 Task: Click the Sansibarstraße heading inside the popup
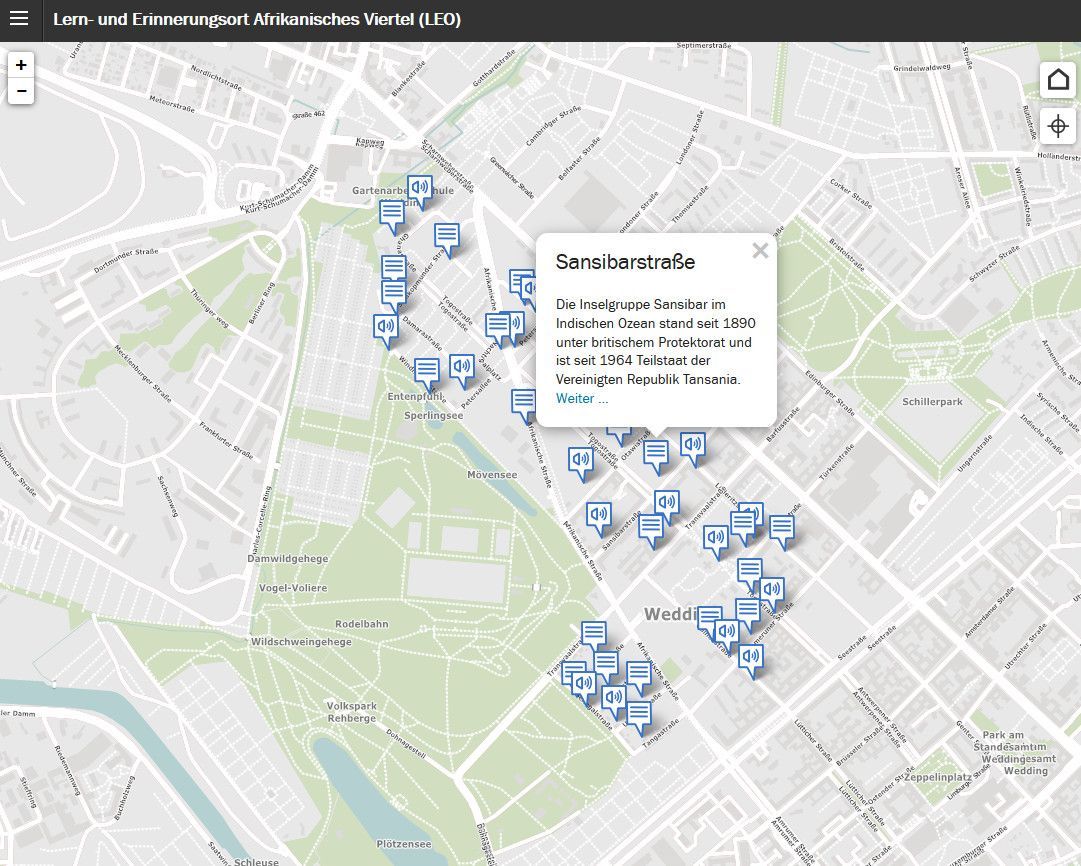(625, 261)
